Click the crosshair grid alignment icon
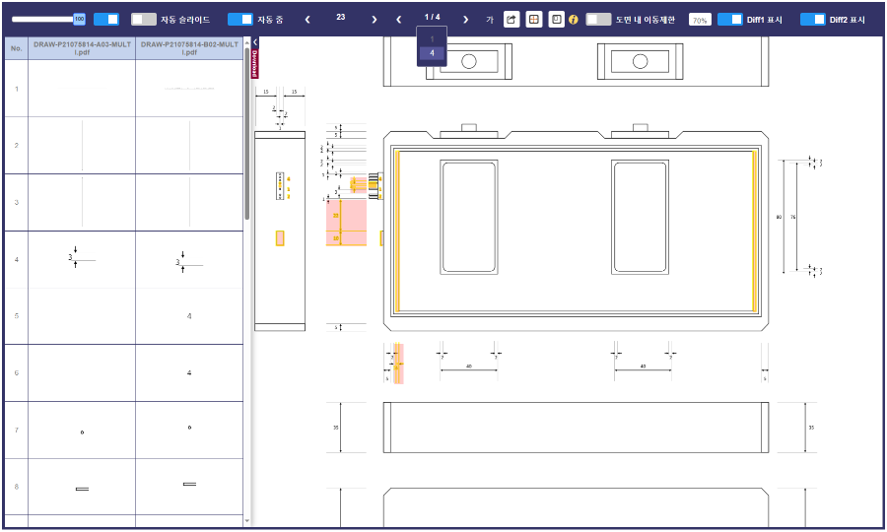The width and height of the screenshot is (887, 532). pyautogui.click(x=533, y=19)
